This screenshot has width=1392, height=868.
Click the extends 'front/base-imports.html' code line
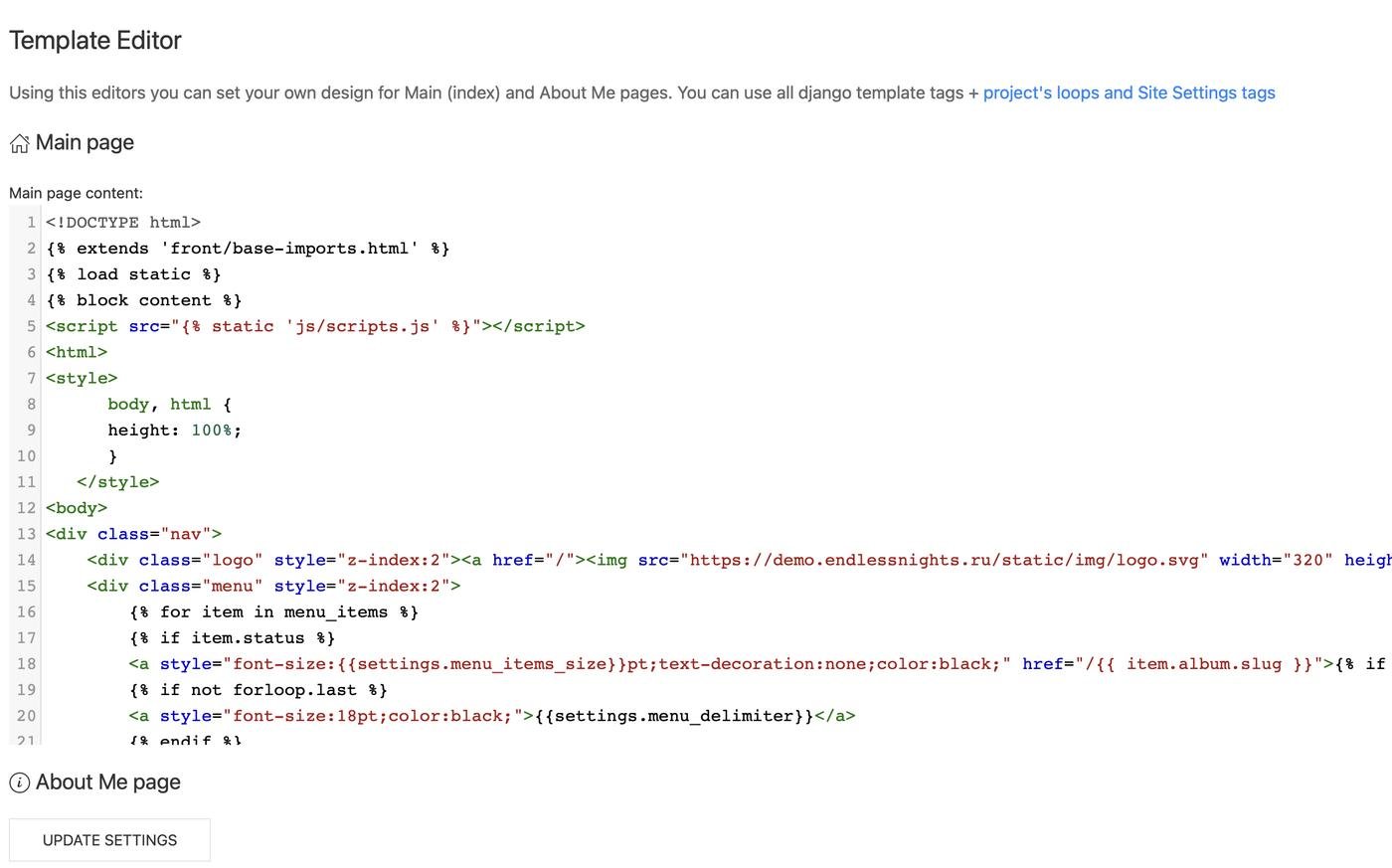click(x=249, y=249)
